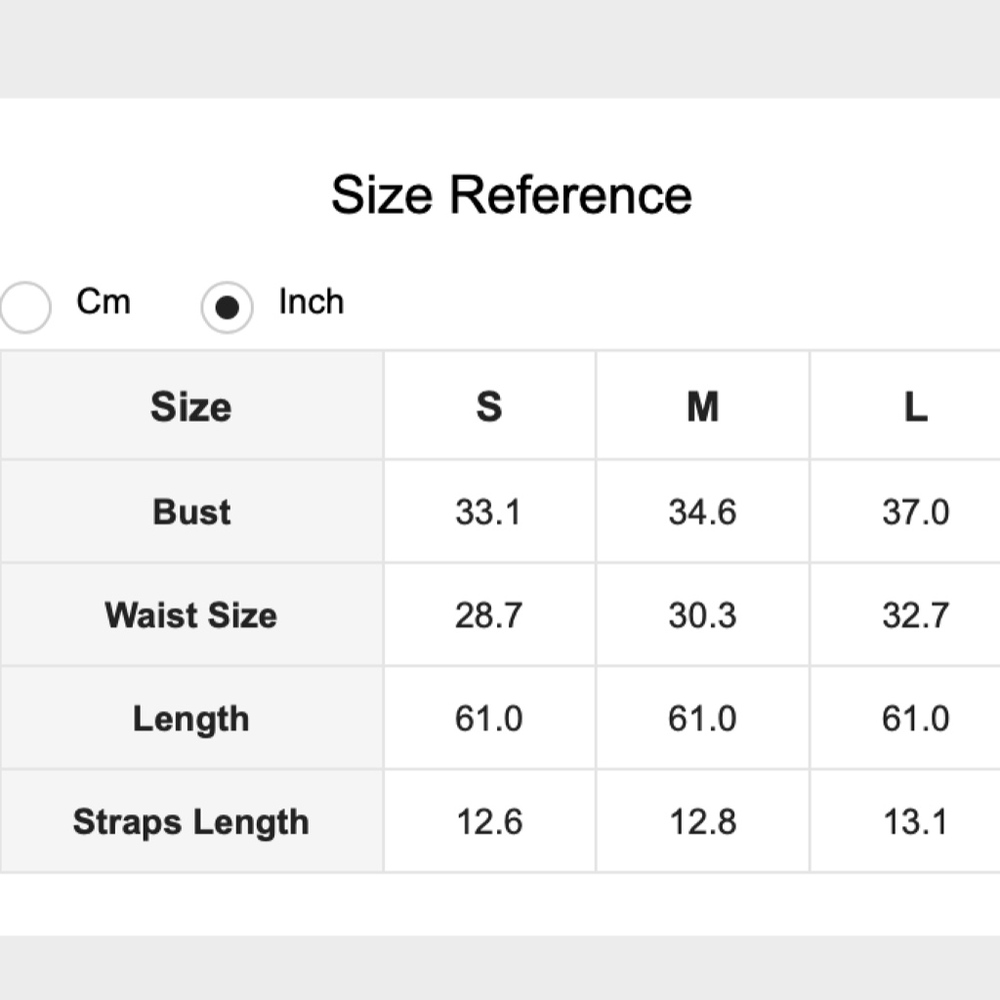Click the 37.0 bust value for L

pos(915,512)
